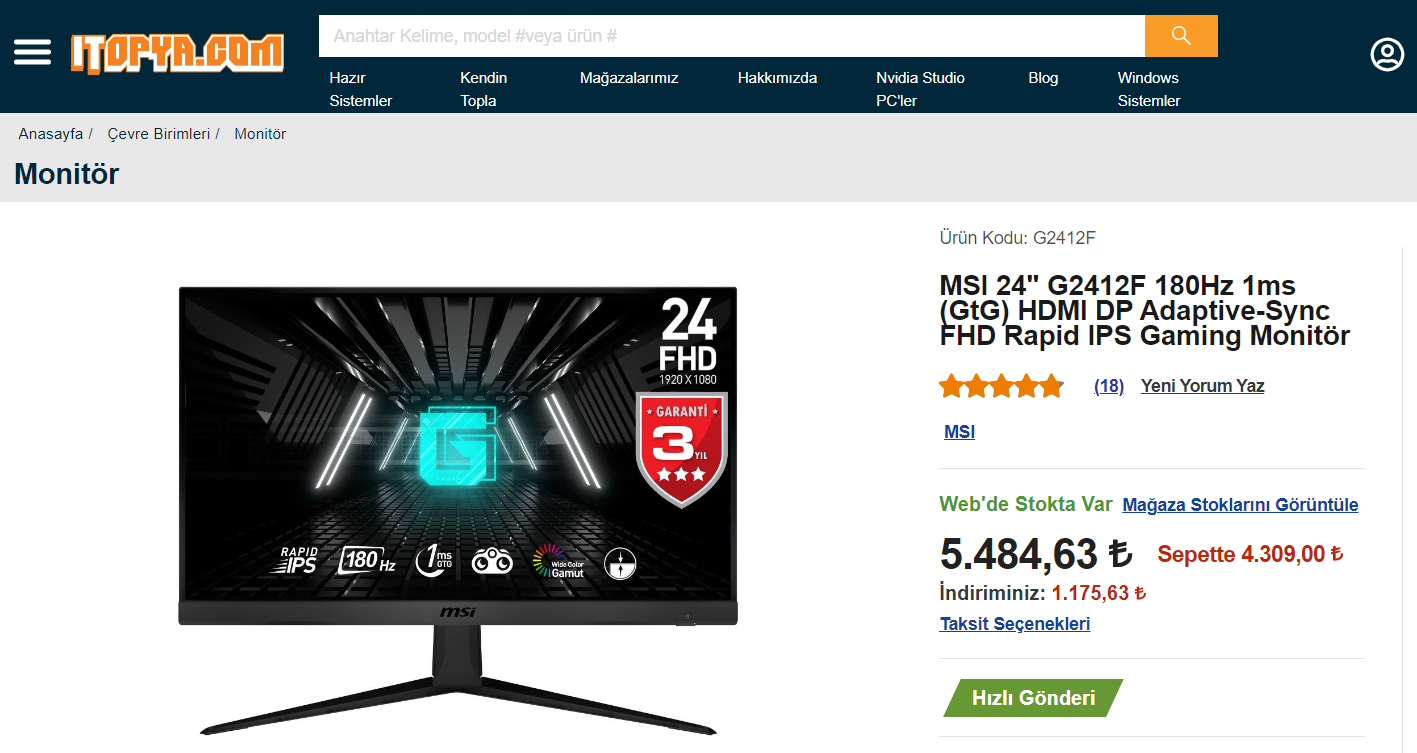Open Taksit Seçenekleri link
This screenshot has height=753, width=1417.
[1015, 624]
